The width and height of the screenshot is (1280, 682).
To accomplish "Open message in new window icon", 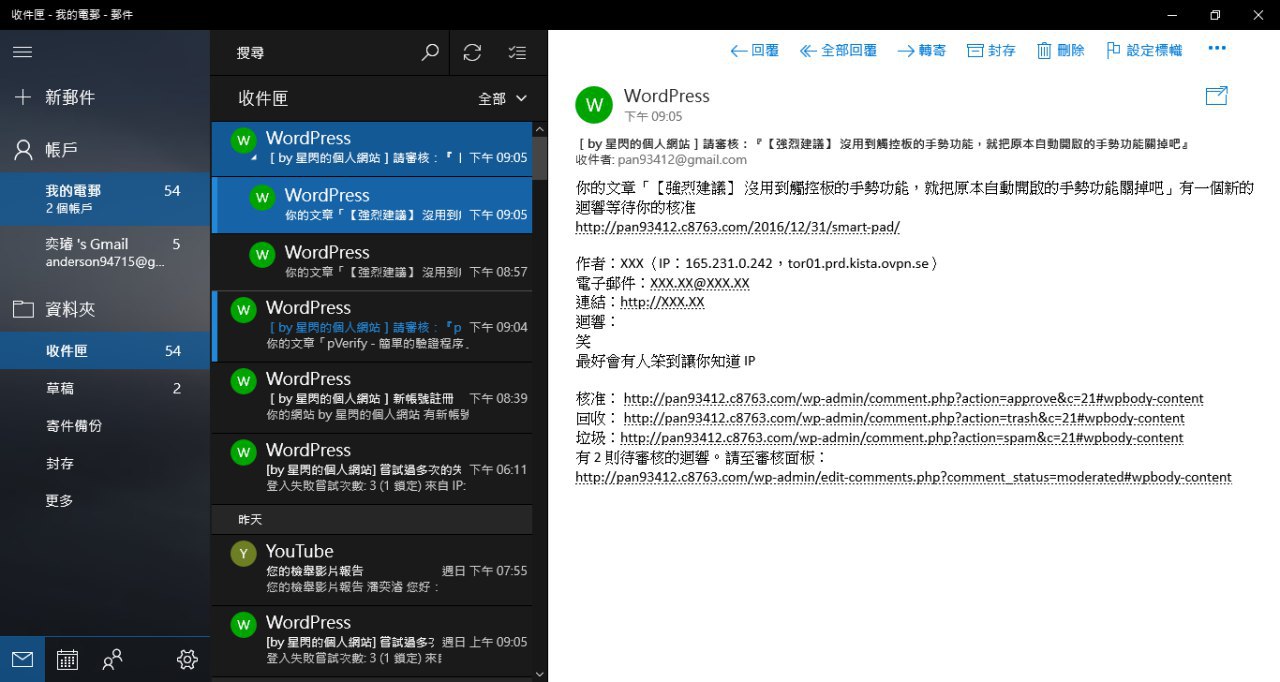I will [1216, 96].
